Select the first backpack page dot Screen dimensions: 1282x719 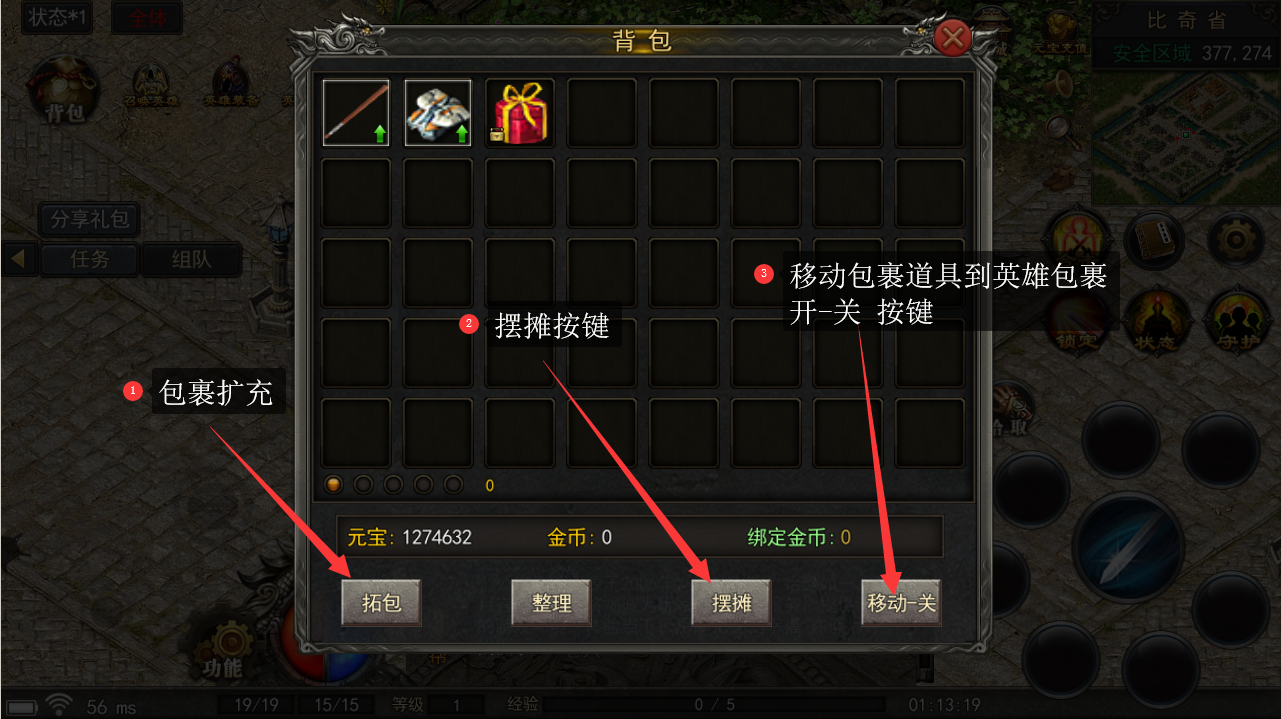point(334,485)
